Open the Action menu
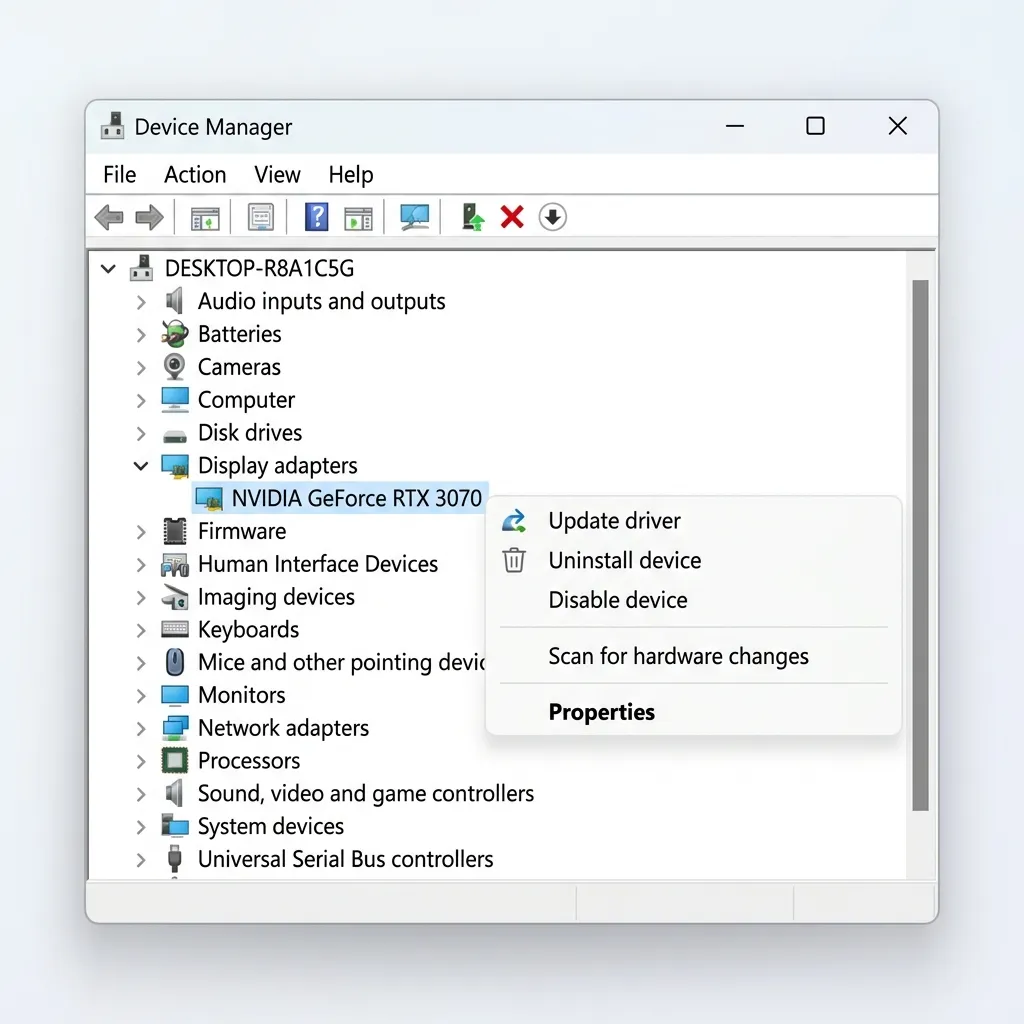Image resolution: width=1024 pixels, height=1024 pixels. click(195, 174)
